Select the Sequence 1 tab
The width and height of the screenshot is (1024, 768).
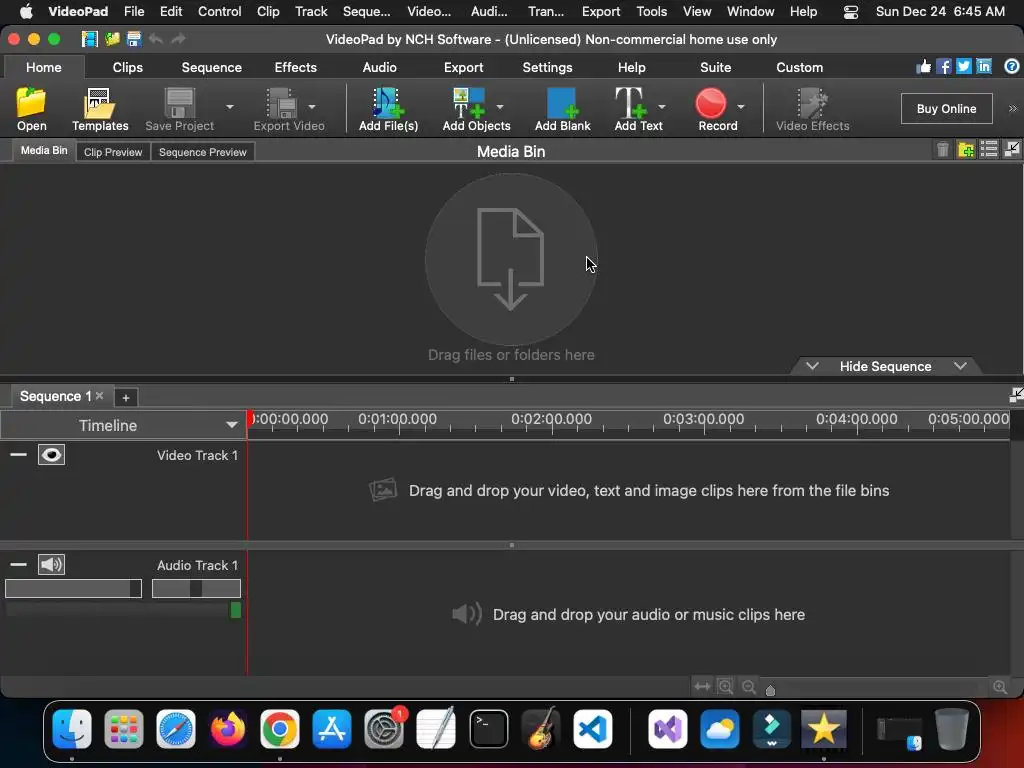point(56,396)
